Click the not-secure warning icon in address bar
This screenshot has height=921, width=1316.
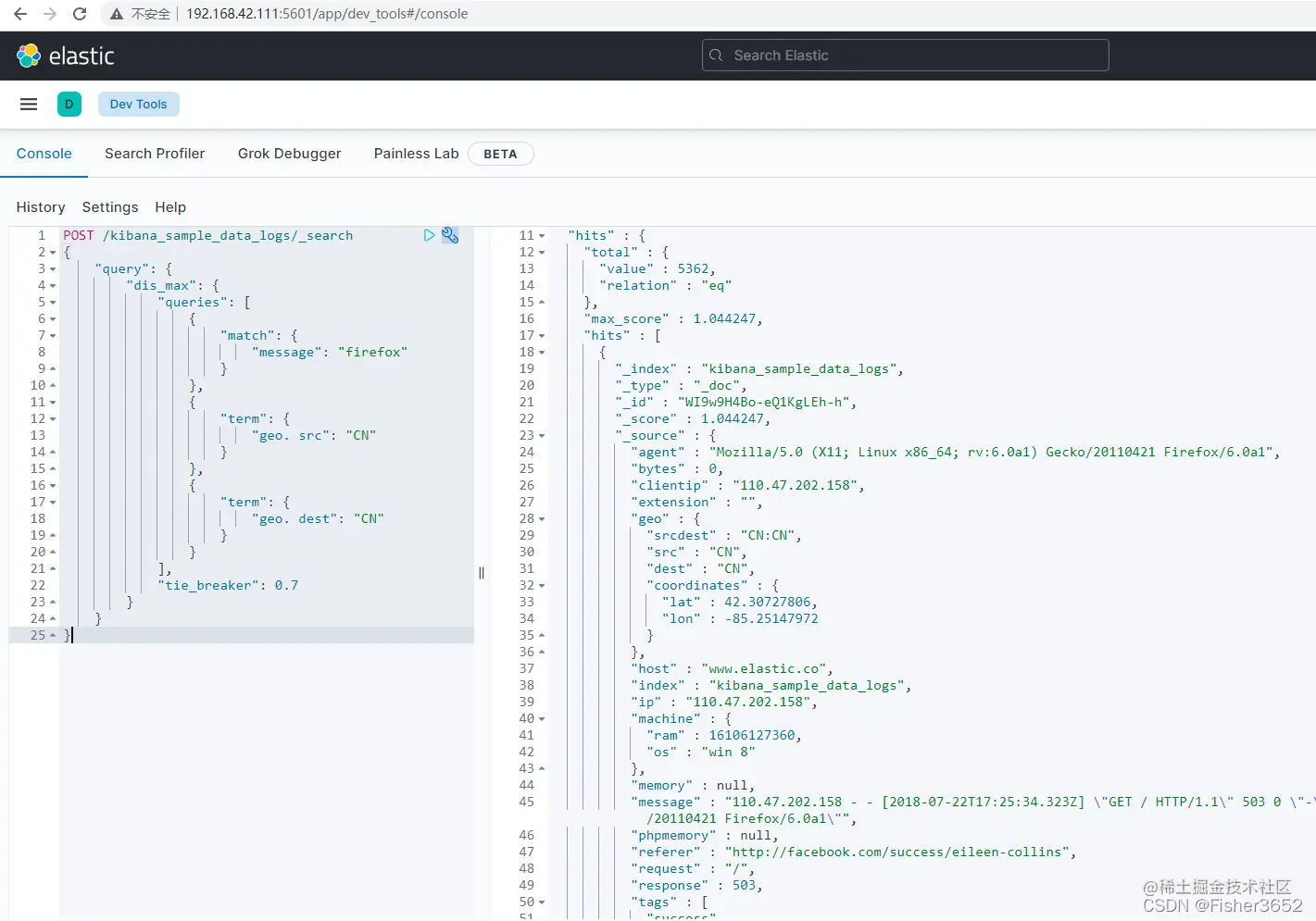point(116,14)
